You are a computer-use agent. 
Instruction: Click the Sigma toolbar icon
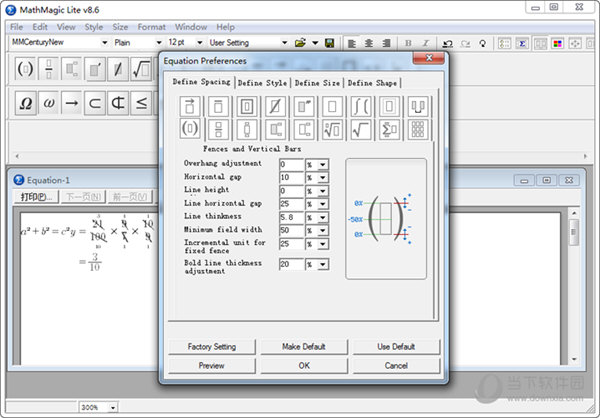pos(522,43)
